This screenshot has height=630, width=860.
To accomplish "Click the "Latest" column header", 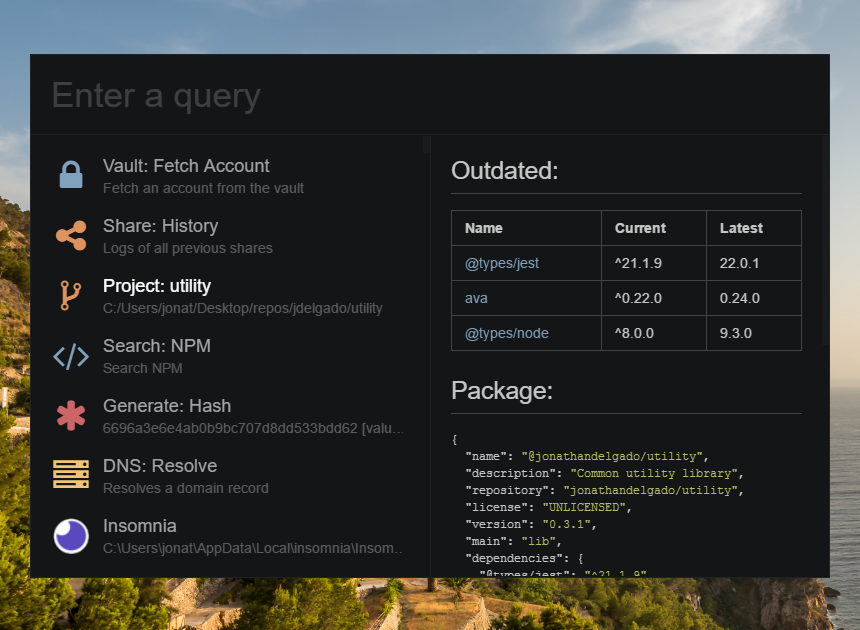I will tap(754, 228).
